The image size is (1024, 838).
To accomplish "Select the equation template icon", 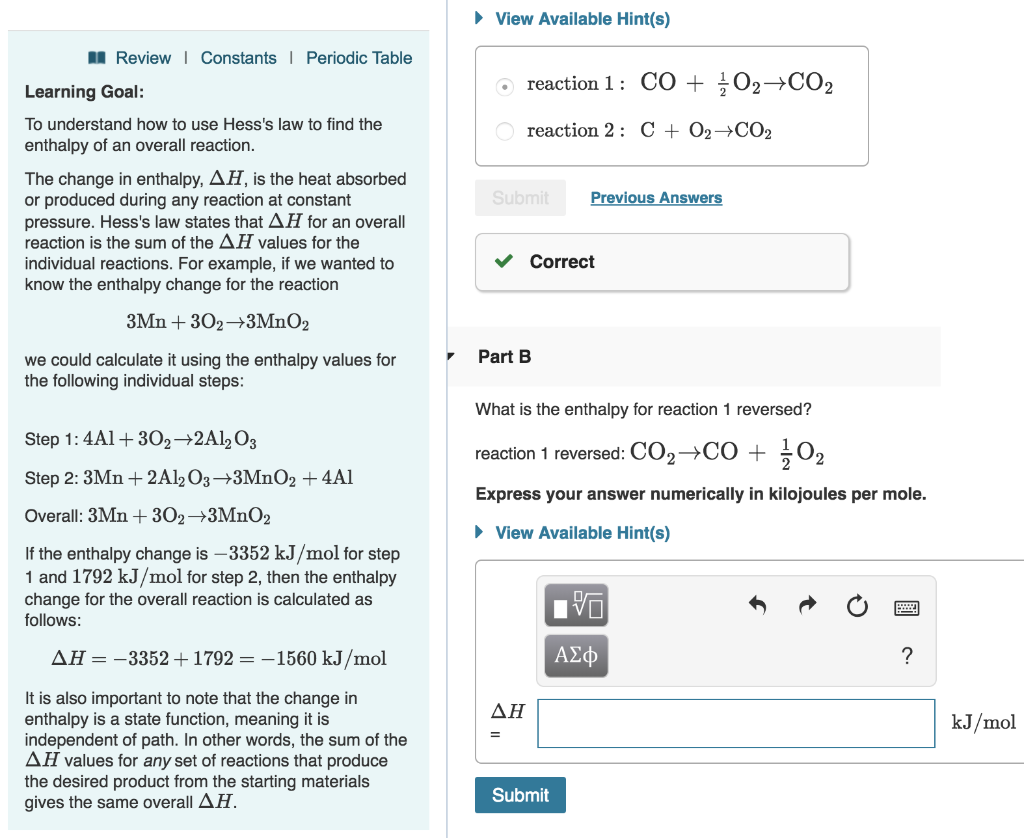I will (576, 605).
